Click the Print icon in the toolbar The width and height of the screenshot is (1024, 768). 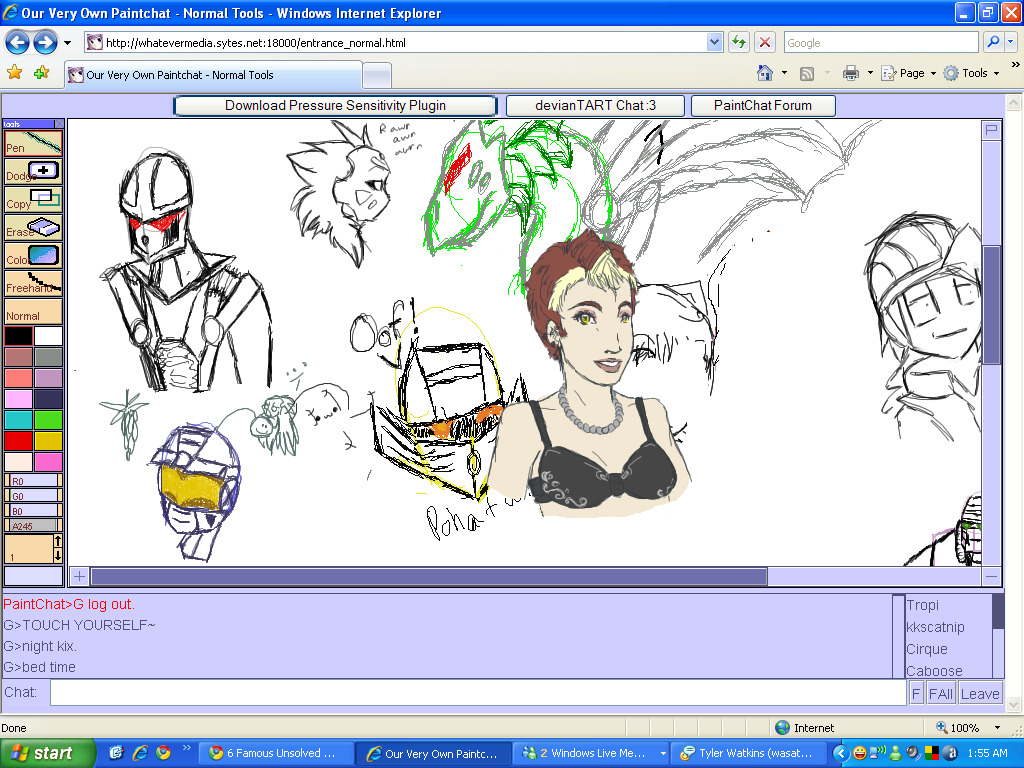click(853, 74)
